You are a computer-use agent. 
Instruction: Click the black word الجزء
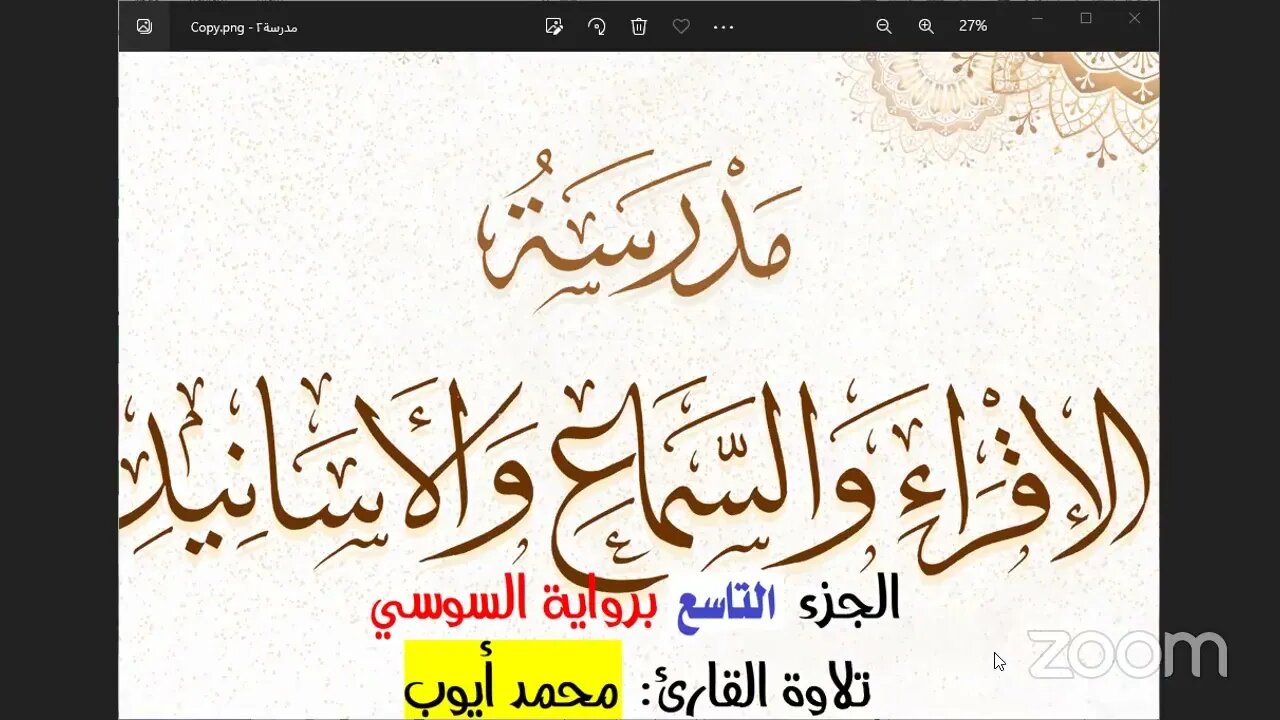850,598
